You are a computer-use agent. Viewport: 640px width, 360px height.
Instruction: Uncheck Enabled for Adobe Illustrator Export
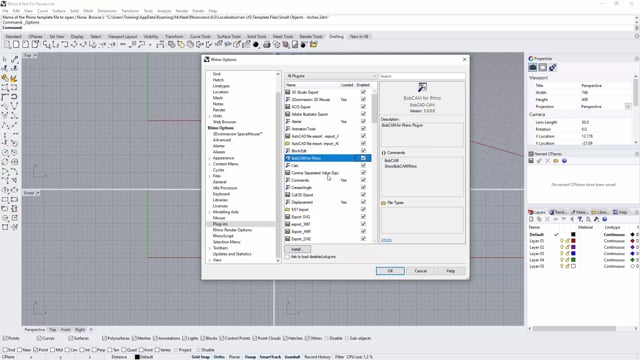pyautogui.click(x=363, y=114)
